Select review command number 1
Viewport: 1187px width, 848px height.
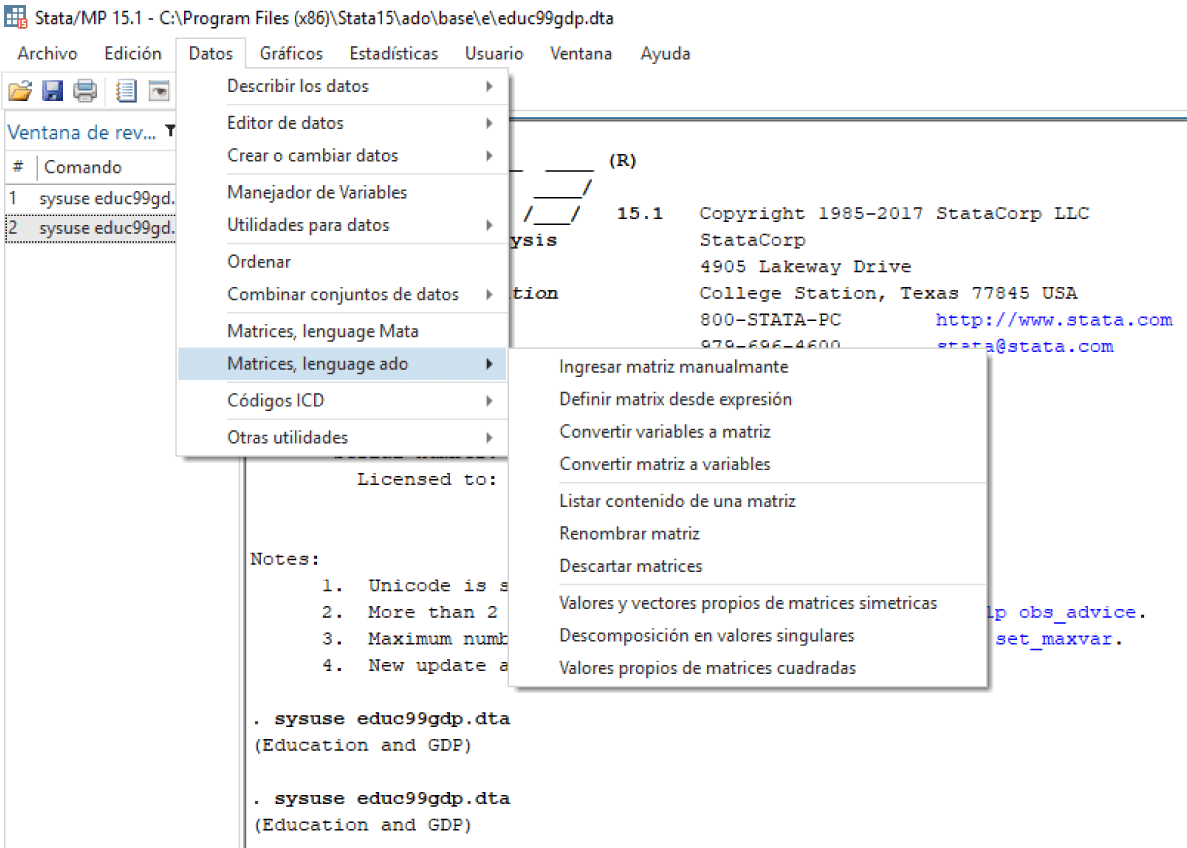(x=91, y=198)
